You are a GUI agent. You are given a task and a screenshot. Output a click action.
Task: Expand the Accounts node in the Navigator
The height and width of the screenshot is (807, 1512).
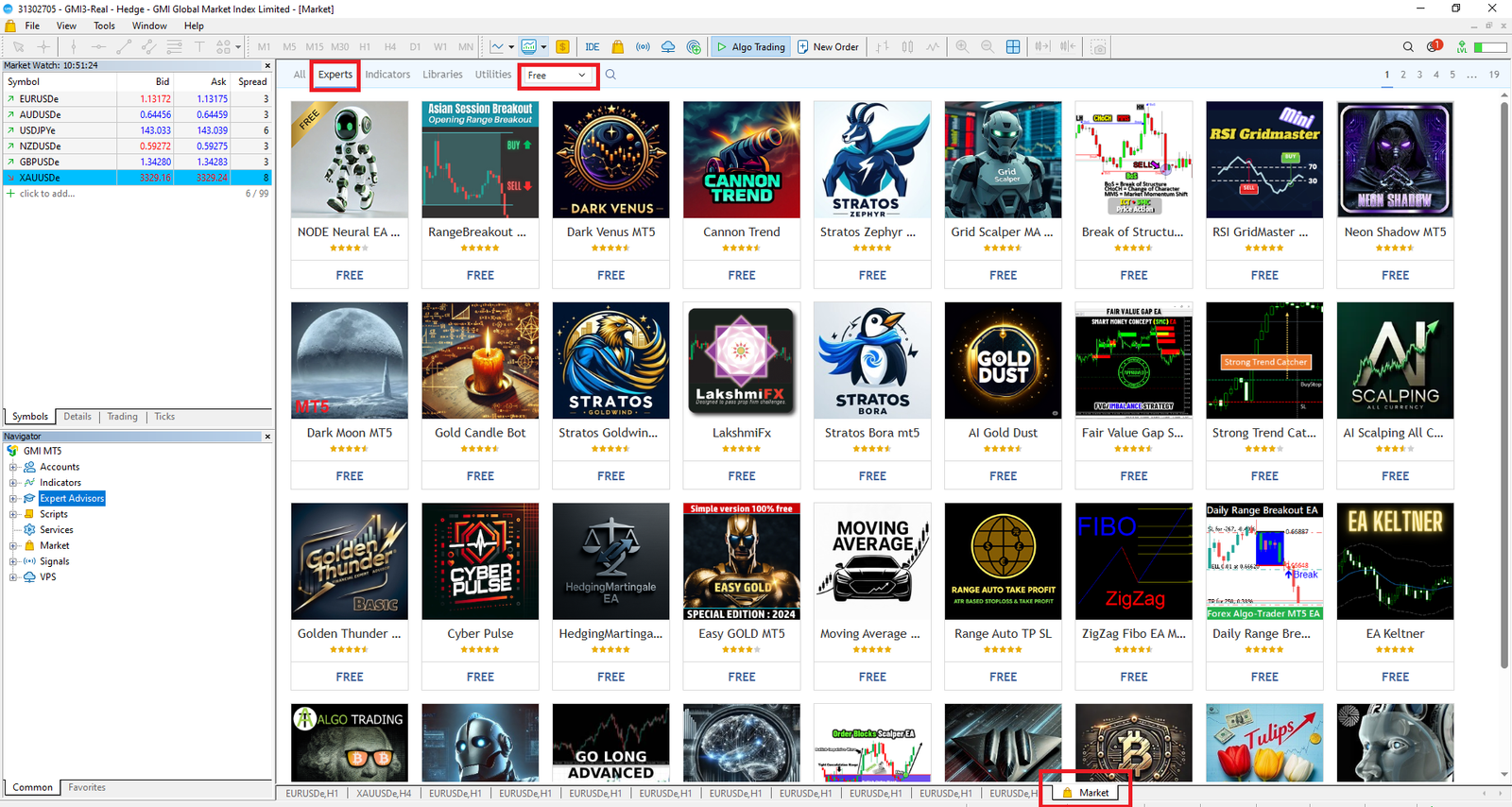tap(13, 467)
